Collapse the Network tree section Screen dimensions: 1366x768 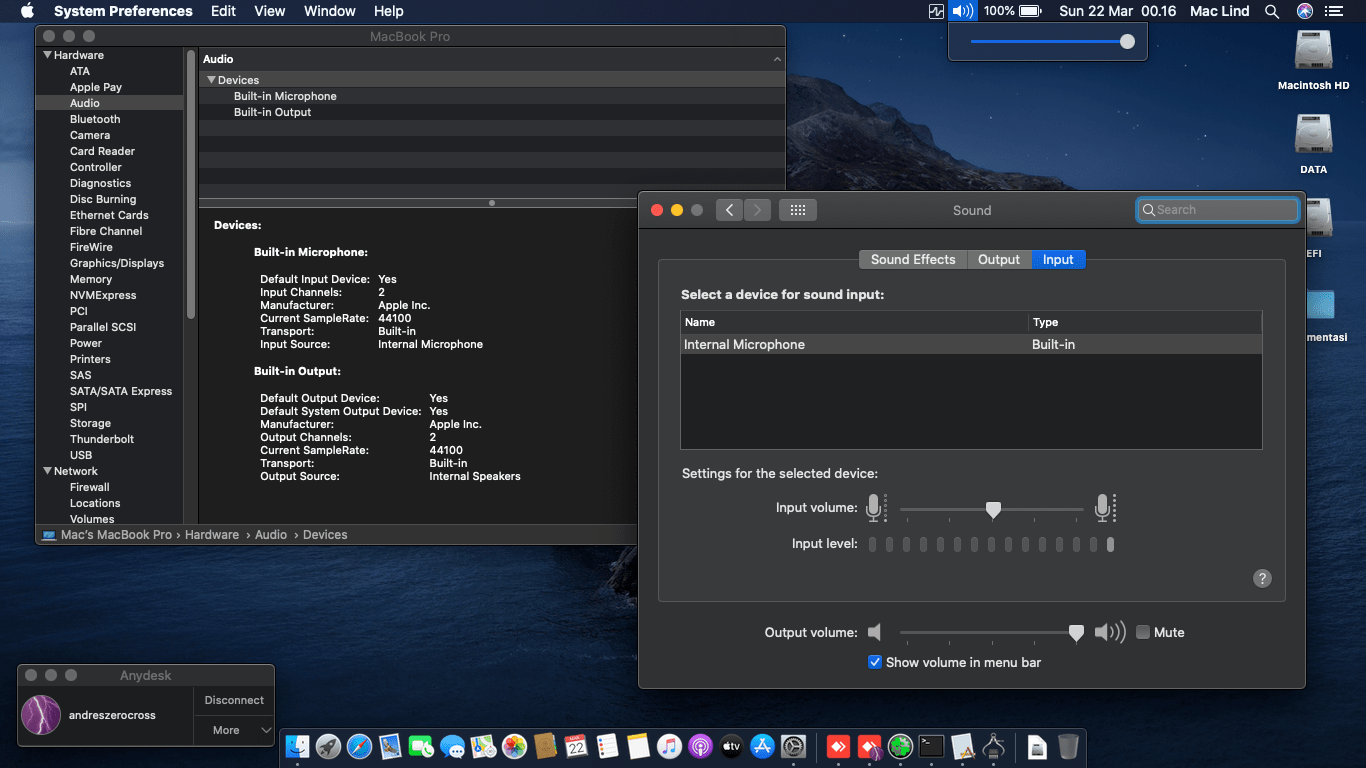(x=47, y=471)
